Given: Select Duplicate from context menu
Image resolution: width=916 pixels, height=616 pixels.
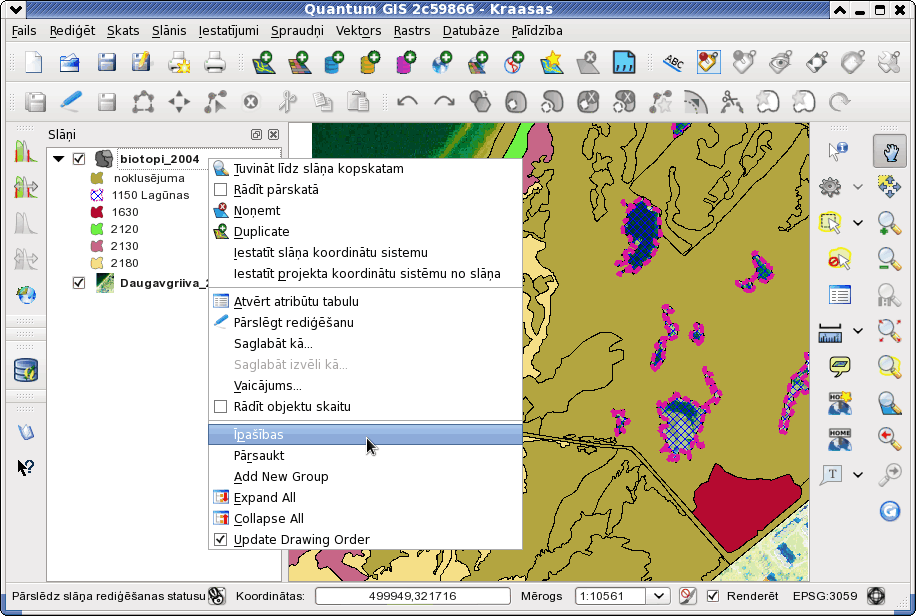Looking at the screenshot, I should 365,231.
